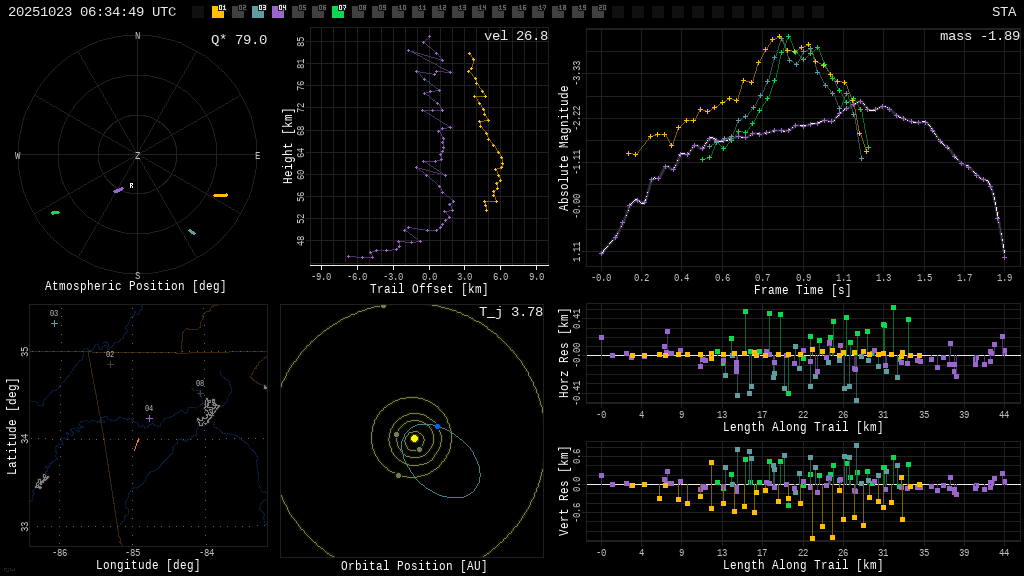Toggle the teal station 03 box
The image size is (1024, 576).
pyautogui.click(x=258, y=12)
